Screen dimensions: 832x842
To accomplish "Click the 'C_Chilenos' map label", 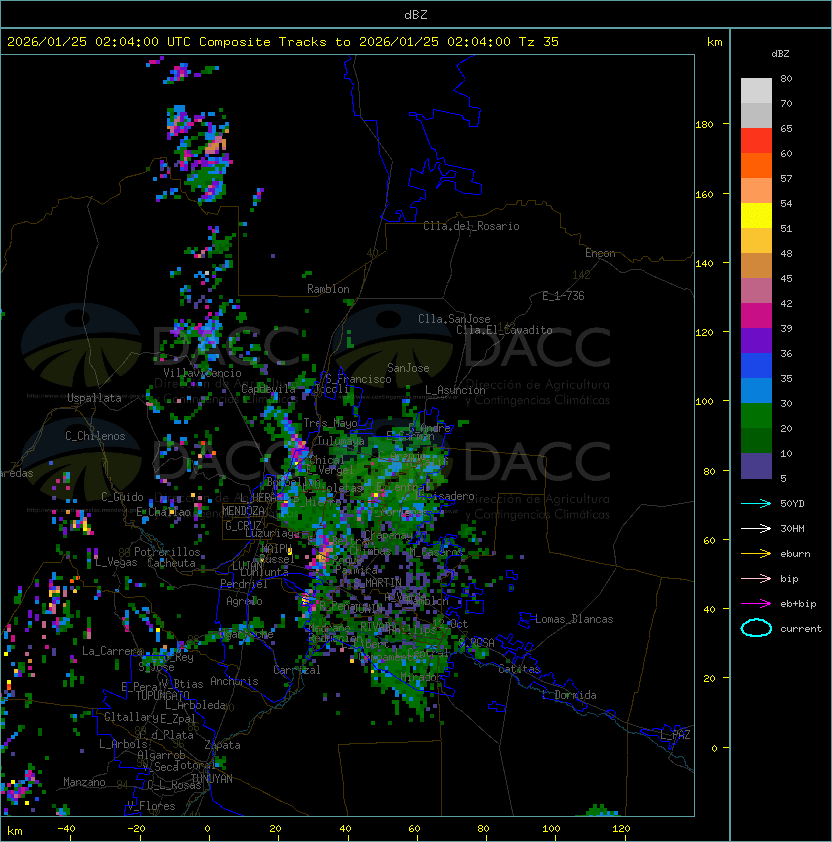I will tap(95, 436).
